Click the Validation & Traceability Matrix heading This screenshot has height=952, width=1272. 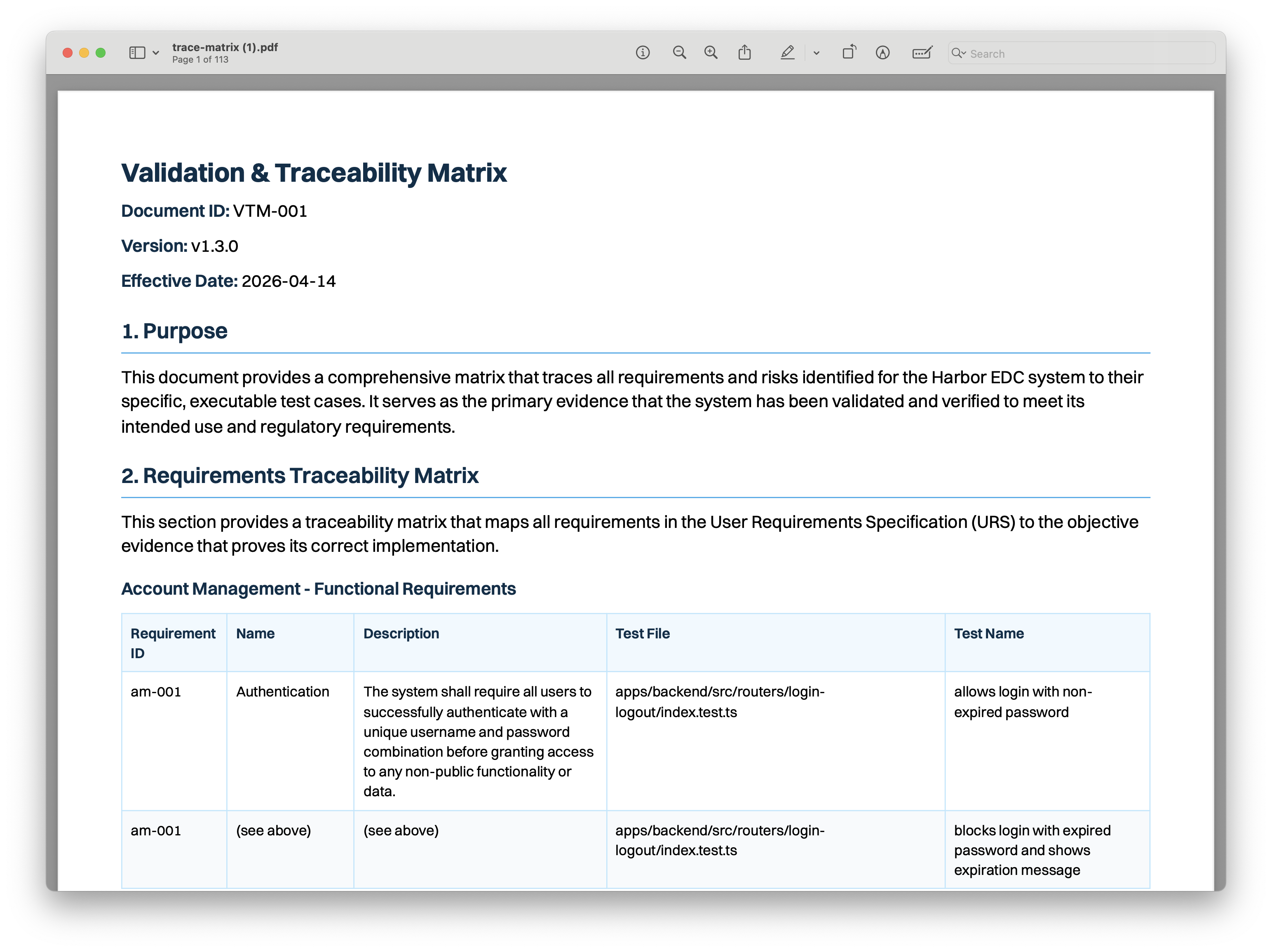[x=313, y=172]
